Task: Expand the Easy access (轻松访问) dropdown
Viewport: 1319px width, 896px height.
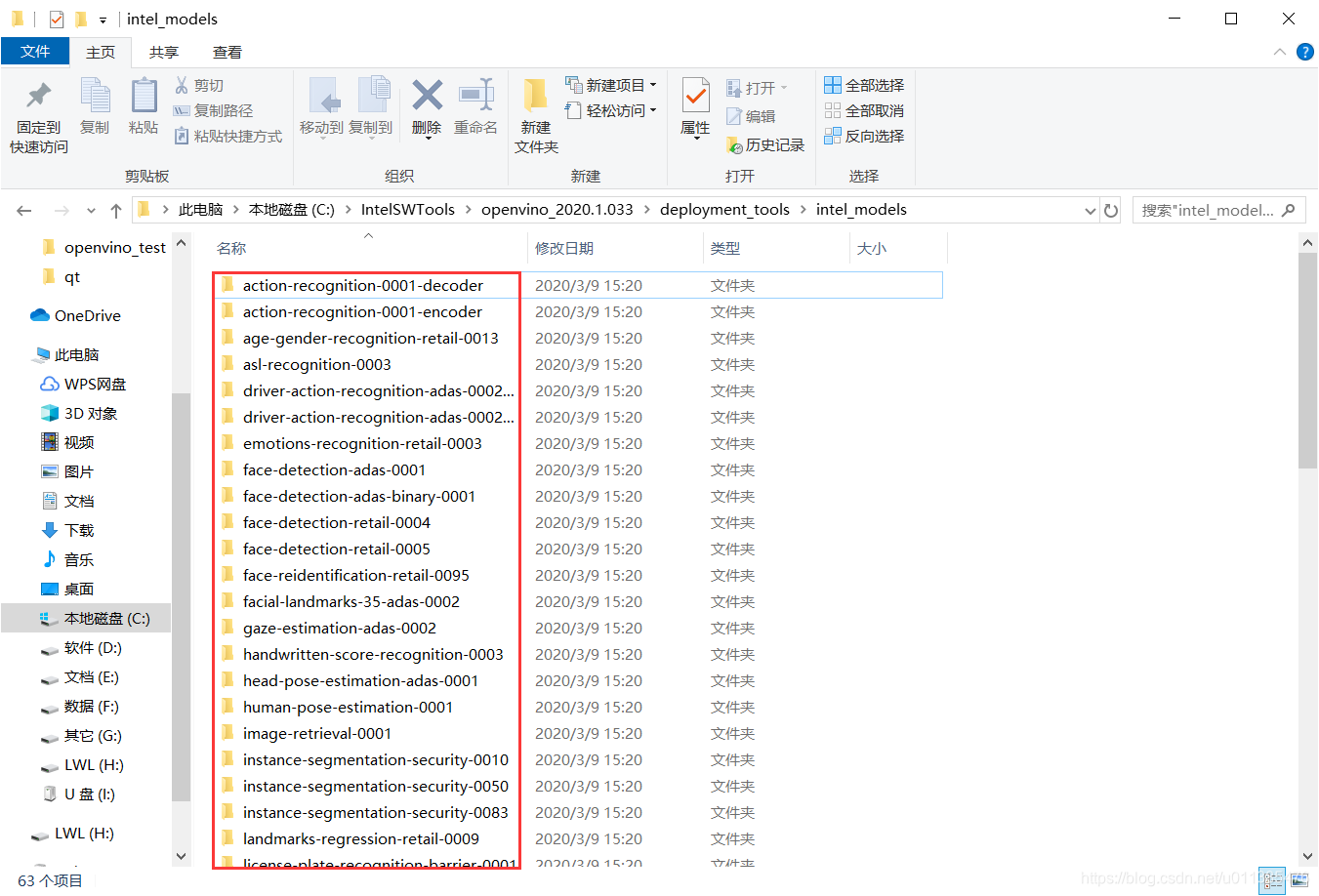Action: coord(653,110)
